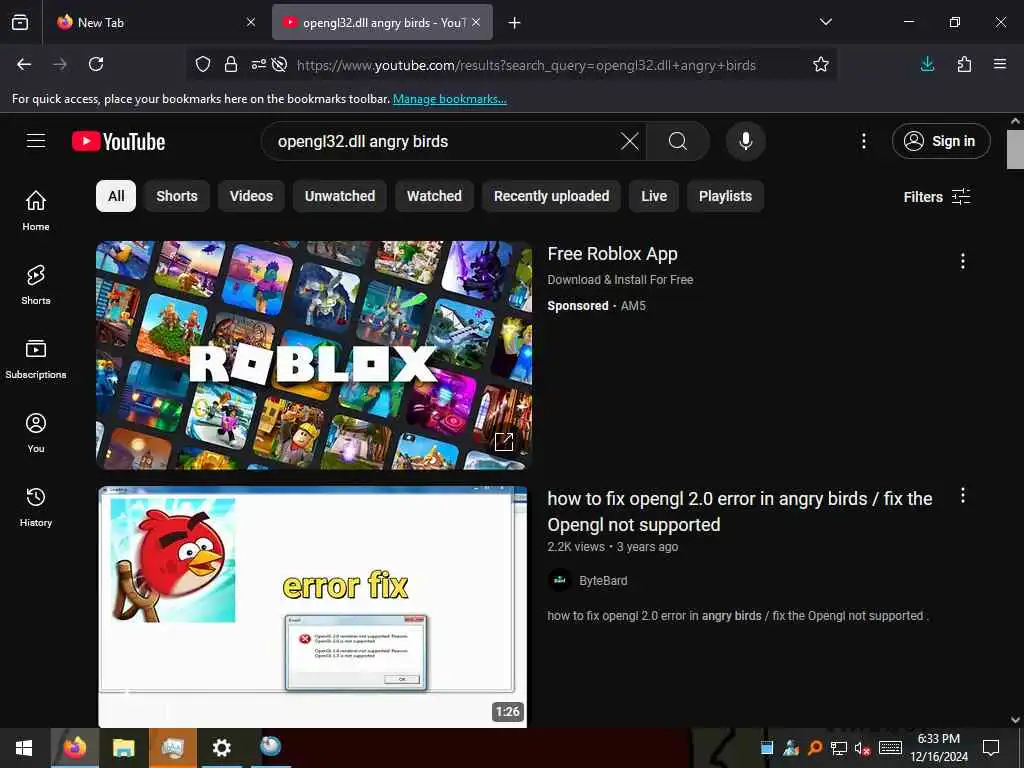This screenshot has width=1024, height=768.
Task: Select the Playlists filter chip
Action: click(x=725, y=196)
